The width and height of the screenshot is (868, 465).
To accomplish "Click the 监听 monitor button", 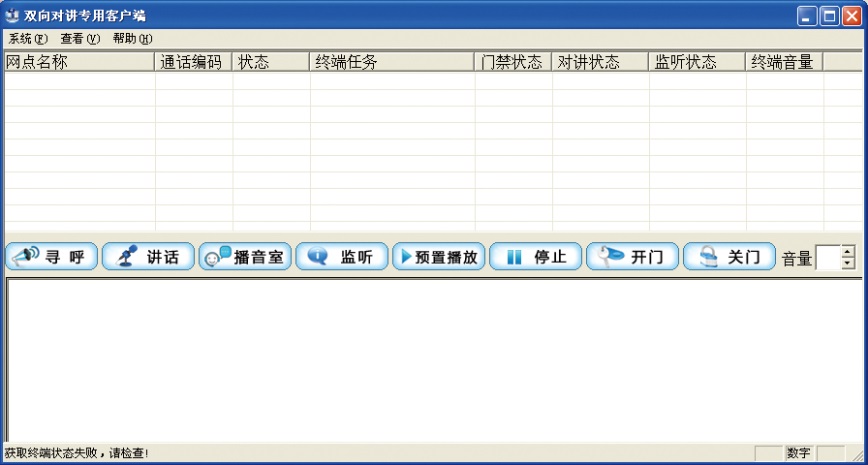I will coord(342,256).
